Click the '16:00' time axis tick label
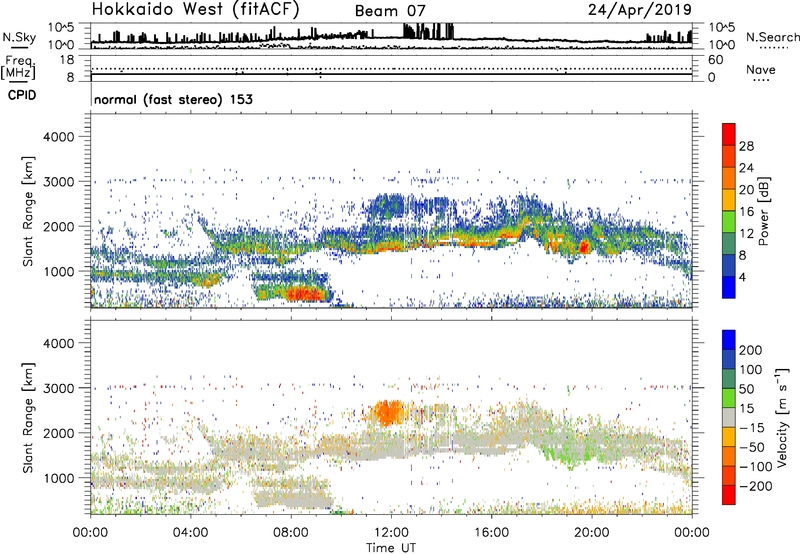The height and width of the screenshot is (554, 800). point(491,533)
